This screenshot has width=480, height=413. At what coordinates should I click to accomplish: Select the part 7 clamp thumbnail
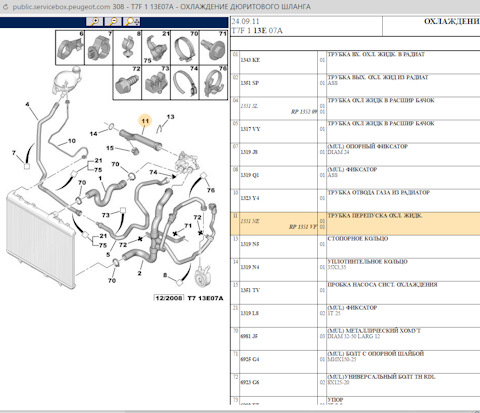pyautogui.click(x=99, y=48)
